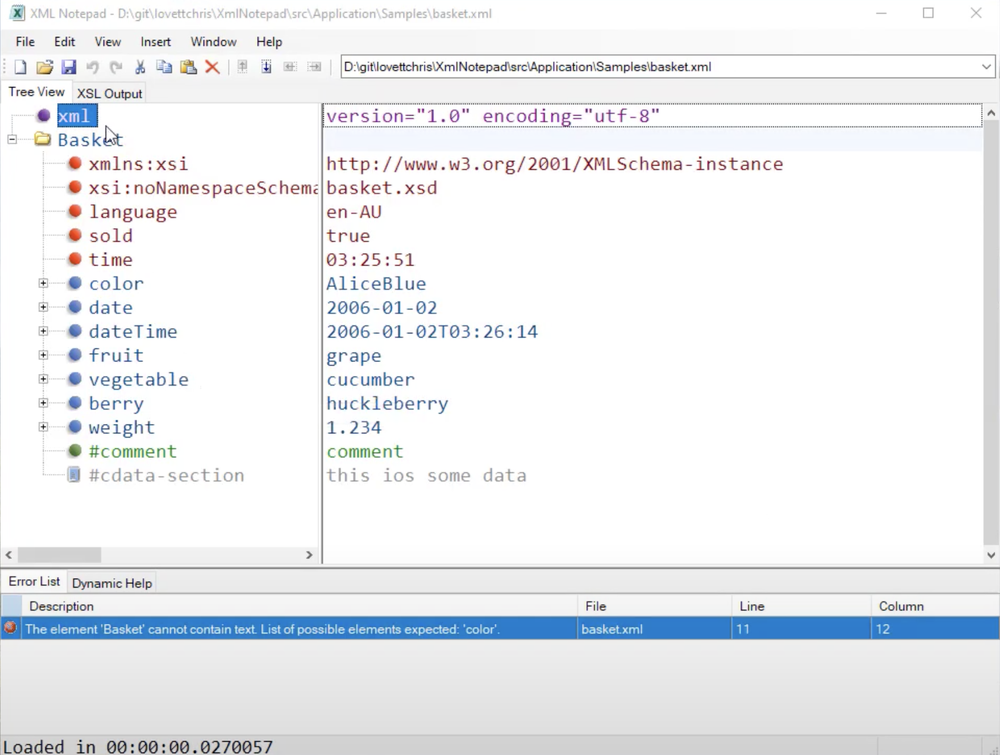Screen dimensions: 1000x755
Task: Switch to the XSL Output tab
Action: [109, 93]
